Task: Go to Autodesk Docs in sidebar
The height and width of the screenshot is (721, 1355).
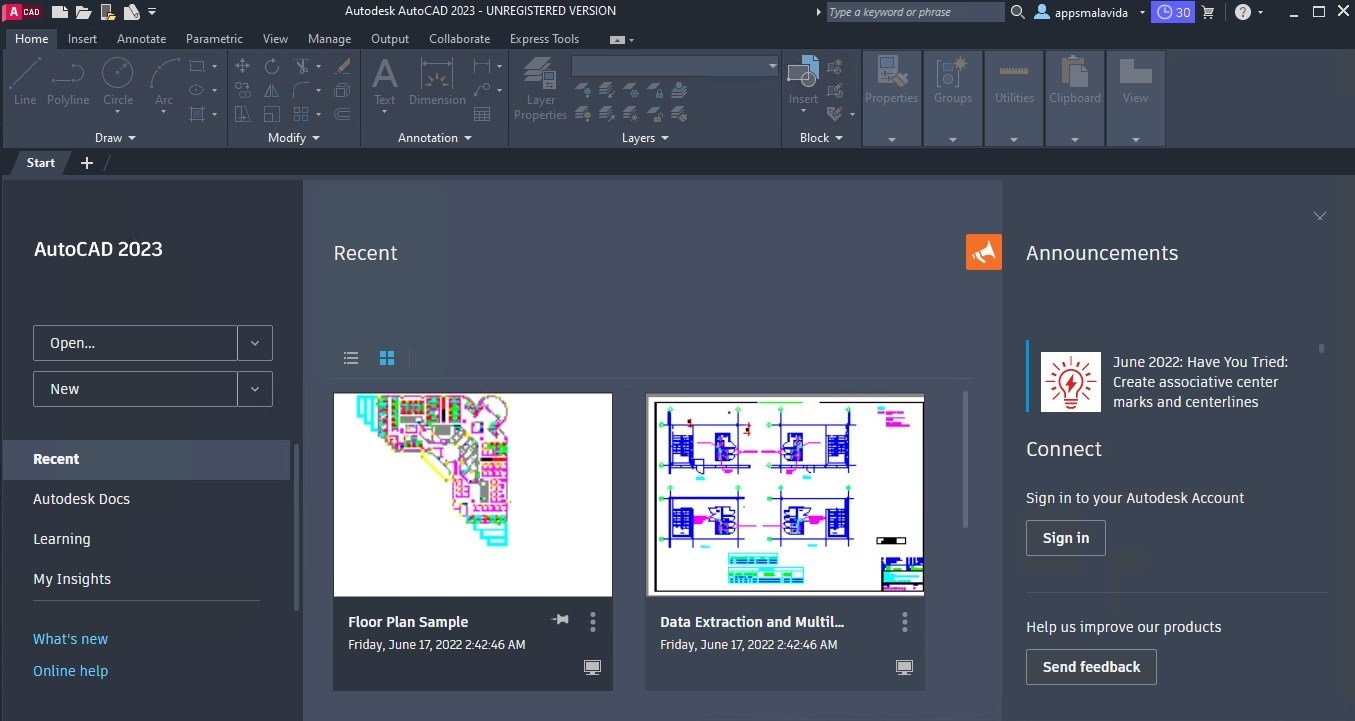Action: point(81,499)
